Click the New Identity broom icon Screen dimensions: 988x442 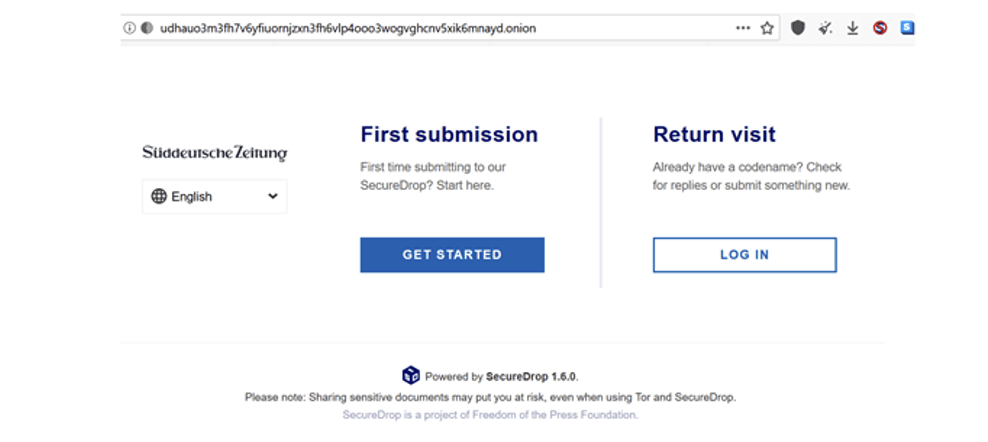825,28
